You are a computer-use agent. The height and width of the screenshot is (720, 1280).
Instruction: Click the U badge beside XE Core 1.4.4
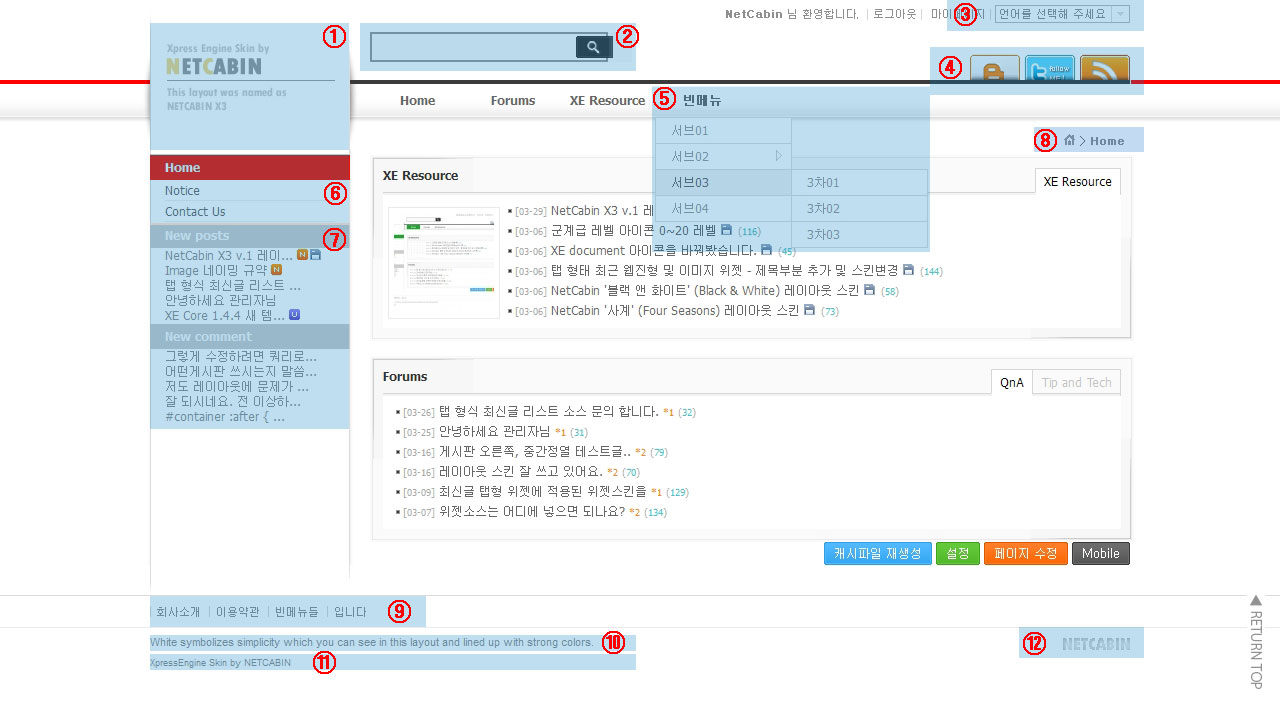[x=294, y=314]
